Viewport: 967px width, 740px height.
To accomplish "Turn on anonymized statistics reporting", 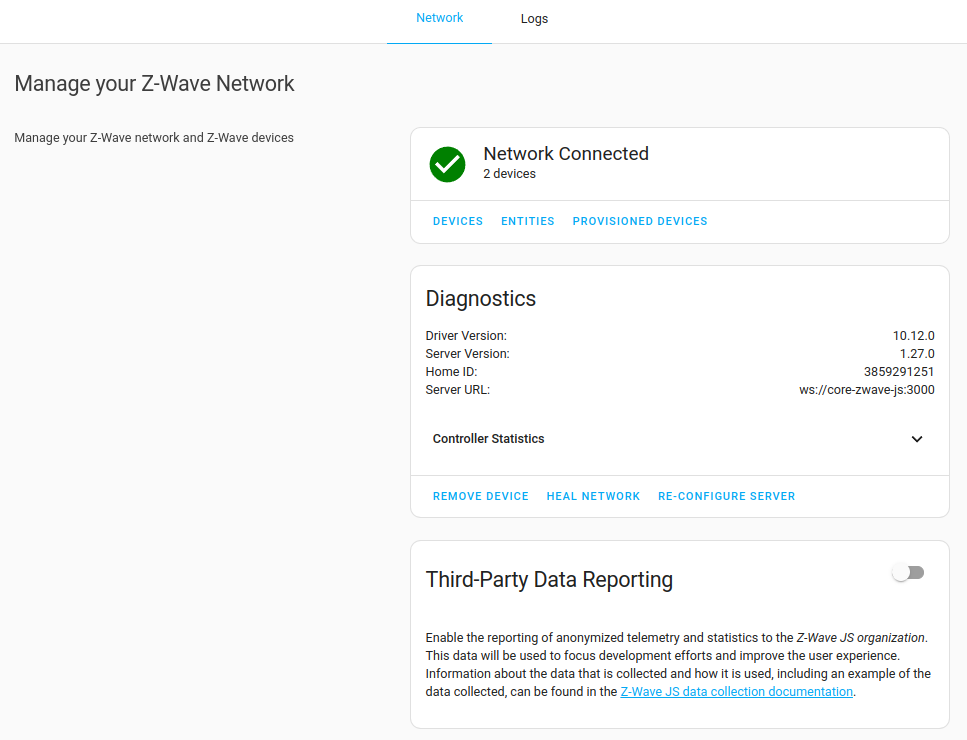I will click(x=908, y=572).
